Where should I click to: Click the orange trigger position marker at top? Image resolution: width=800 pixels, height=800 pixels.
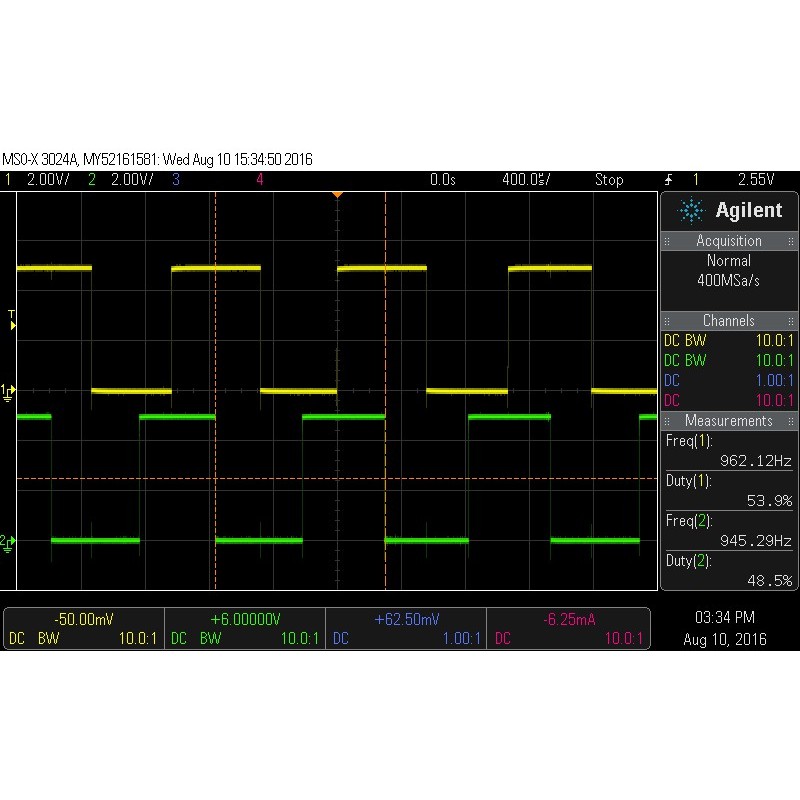pyautogui.click(x=338, y=194)
